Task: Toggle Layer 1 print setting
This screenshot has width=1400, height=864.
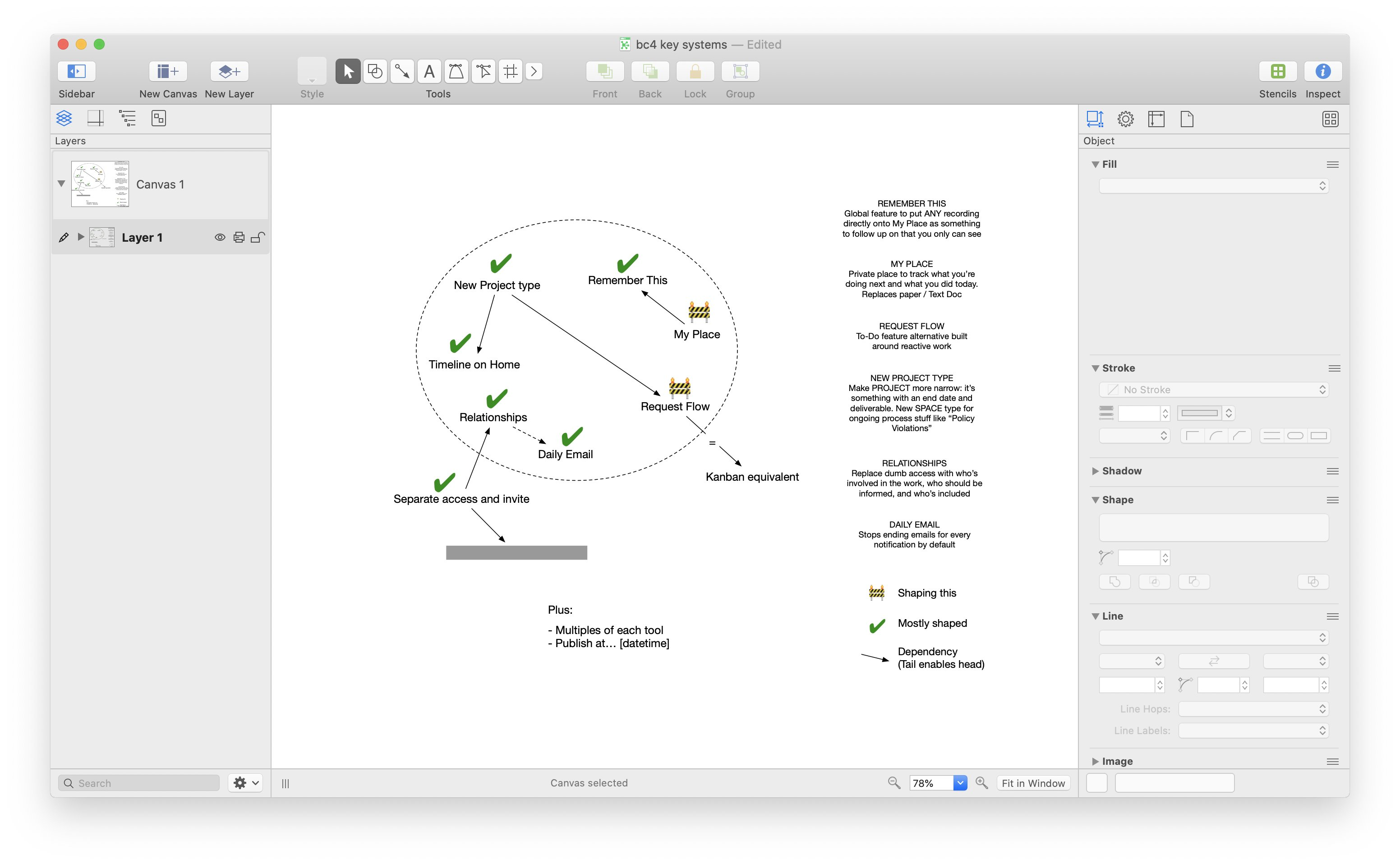Action: 239,237
